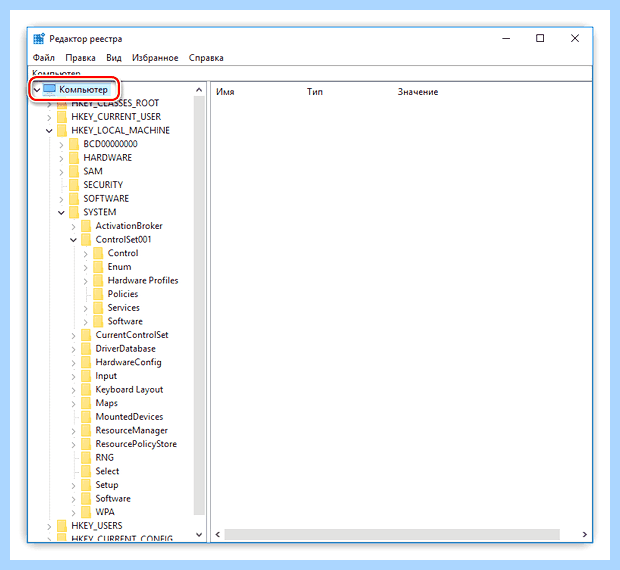The width and height of the screenshot is (620, 570).
Task: Click the SECURITY folder icon
Action: (74, 185)
